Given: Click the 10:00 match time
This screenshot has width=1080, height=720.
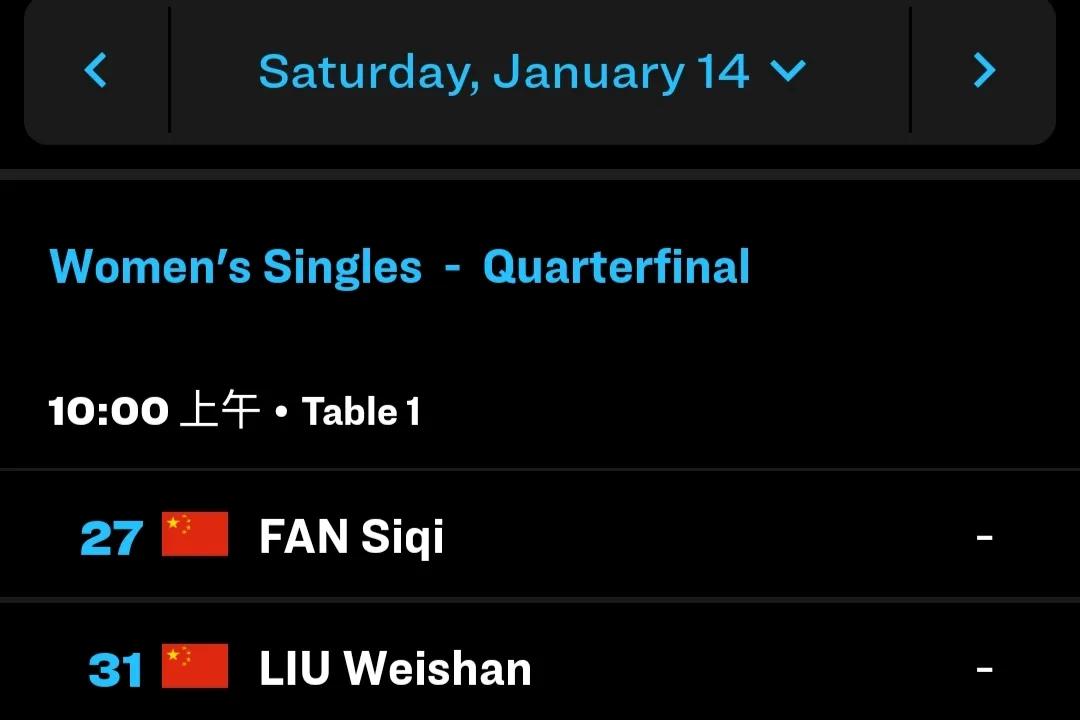Looking at the screenshot, I should pos(108,411).
